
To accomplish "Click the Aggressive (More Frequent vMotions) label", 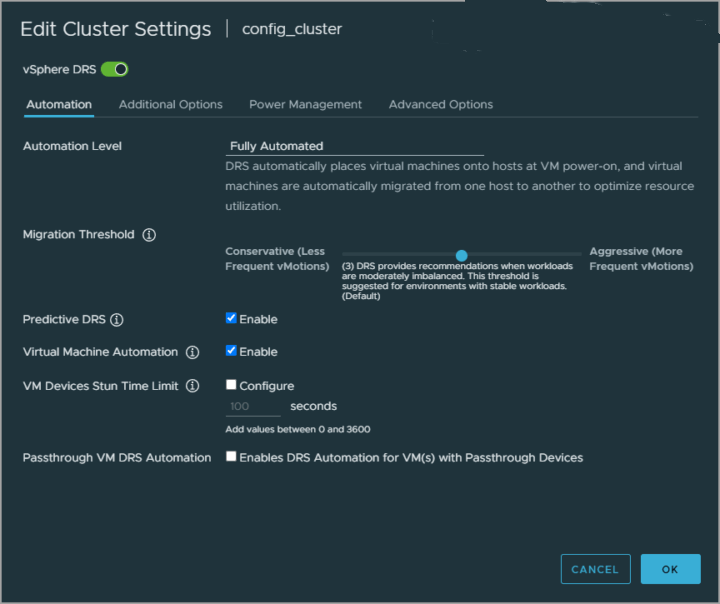I will (641, 259).
